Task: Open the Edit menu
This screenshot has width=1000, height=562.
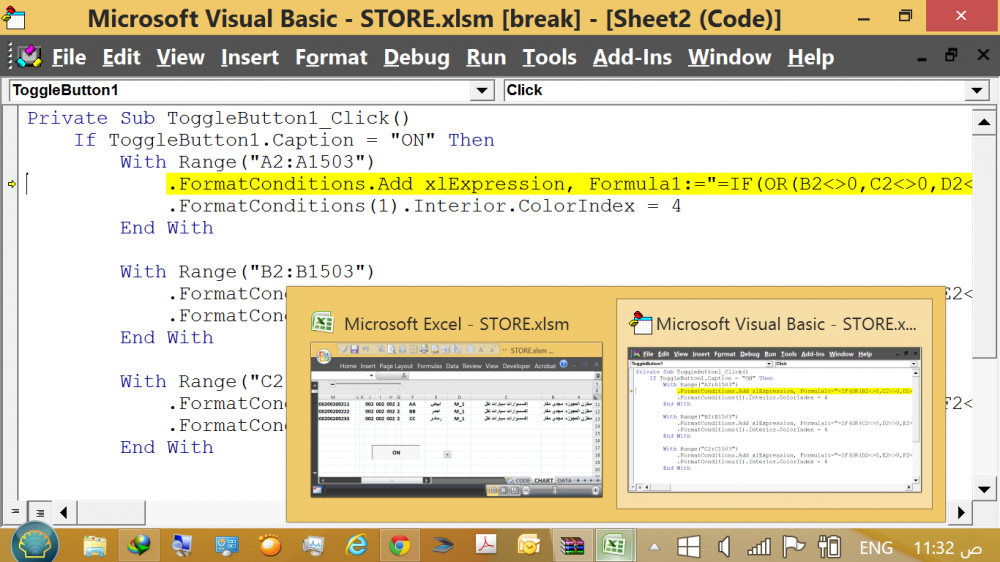Action: pyautogui.click(x=121, y=57)
